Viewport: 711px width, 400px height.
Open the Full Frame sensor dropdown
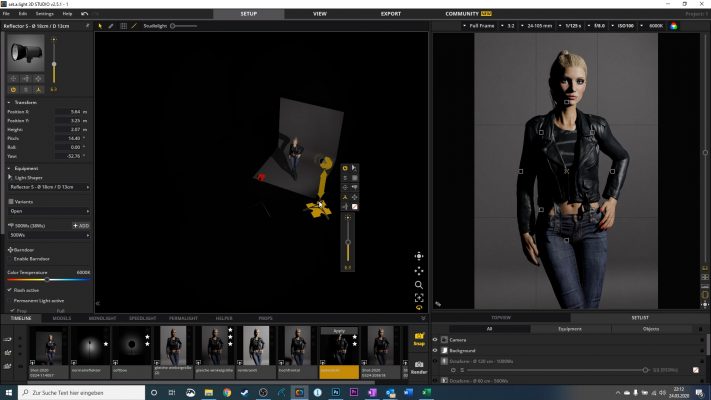pyautogui.click(x=484, y=25)
